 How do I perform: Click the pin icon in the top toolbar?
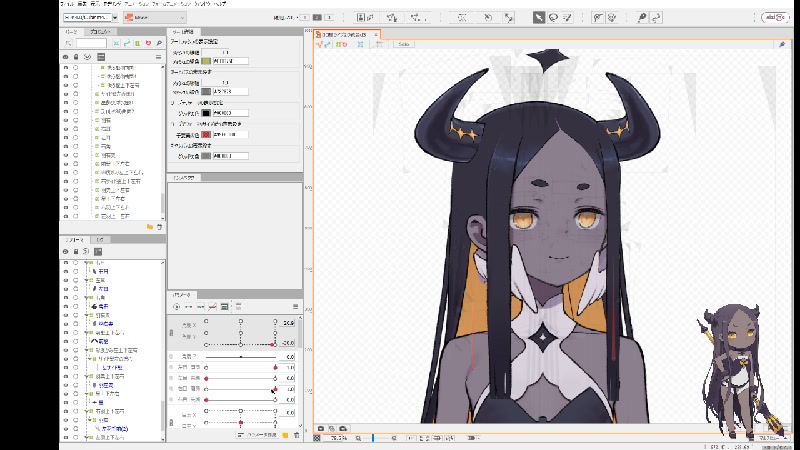coord(641,17)
